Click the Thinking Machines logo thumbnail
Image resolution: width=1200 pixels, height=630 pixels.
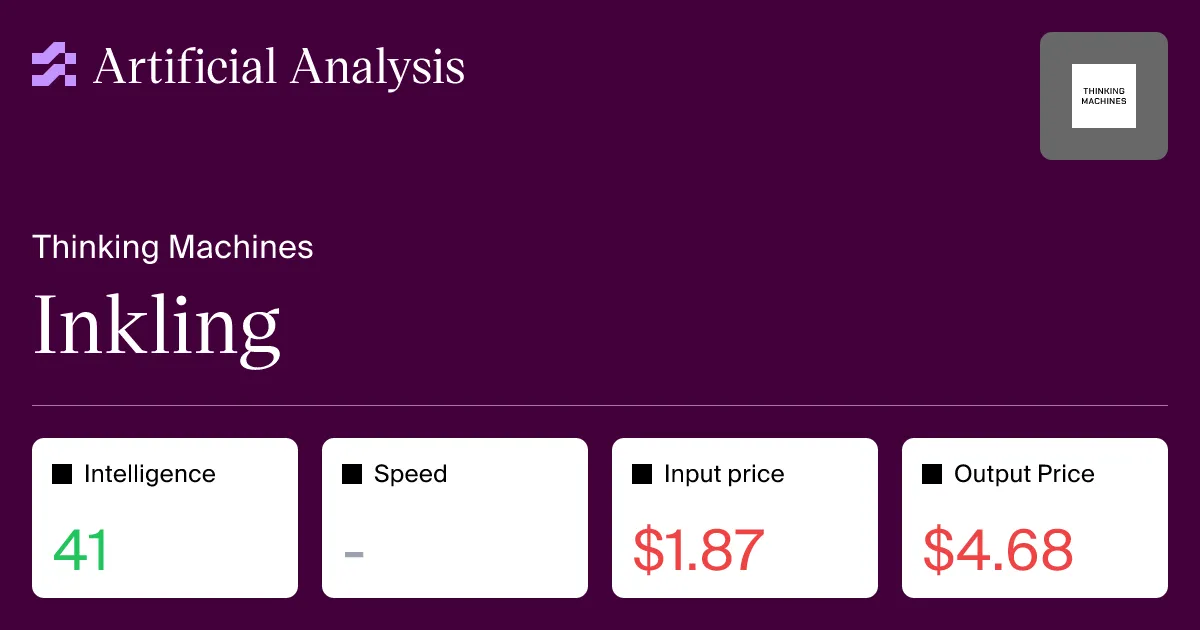1104,96
